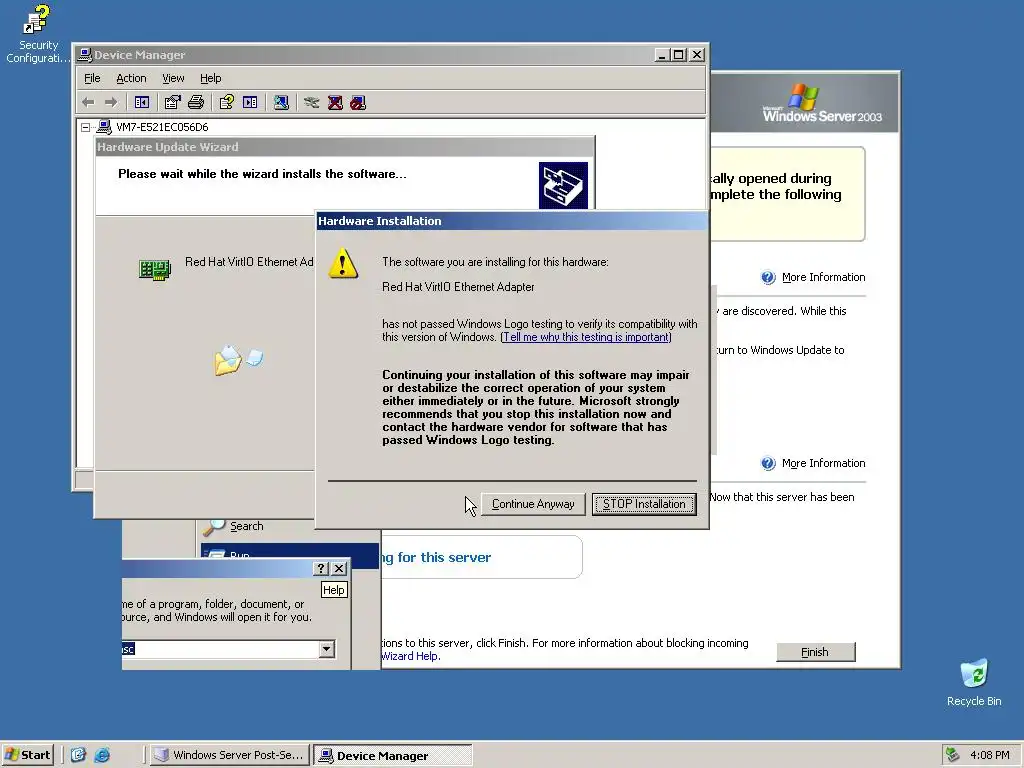Click the question mark button in Run dialog
The height and width of the screenshot is (768, 1024).
point(321,569)
